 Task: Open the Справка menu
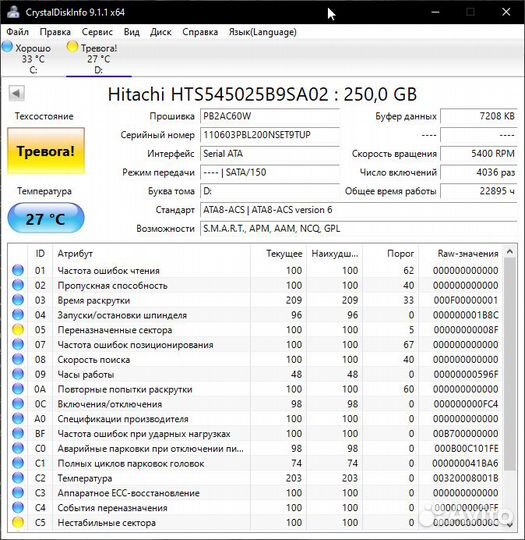click(x=200, y=32)
